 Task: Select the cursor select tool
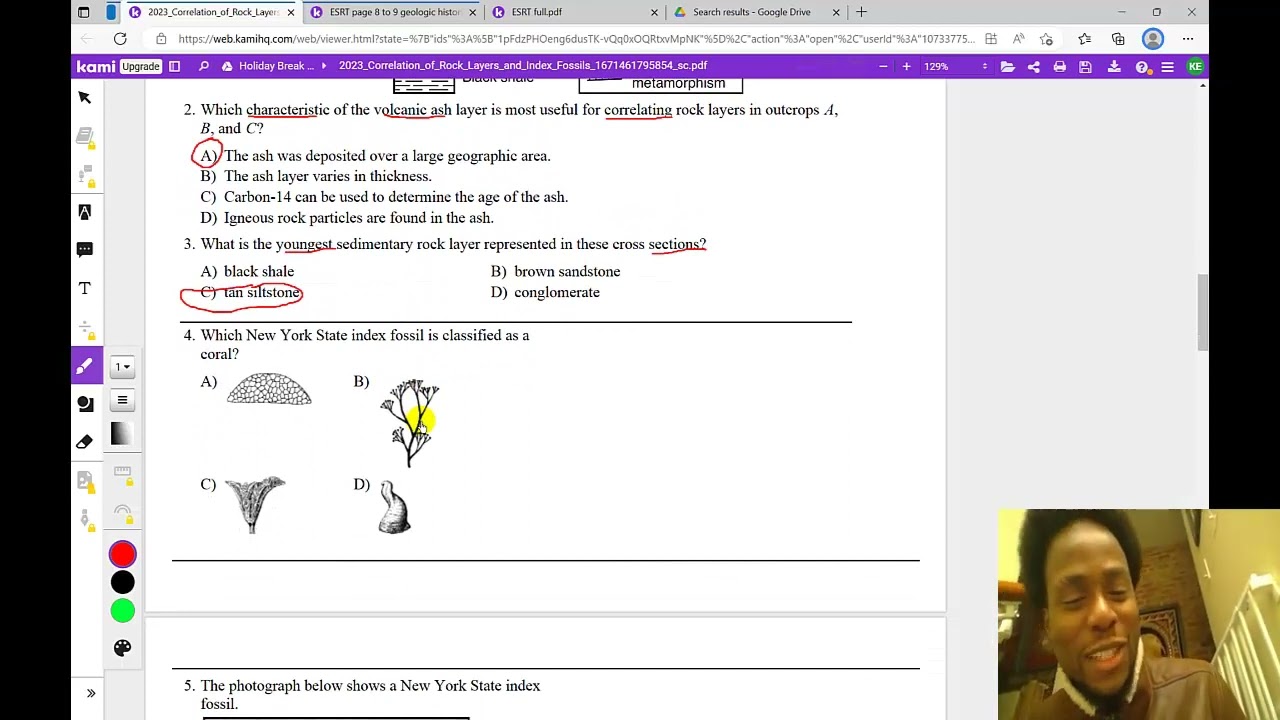[85, 97]
